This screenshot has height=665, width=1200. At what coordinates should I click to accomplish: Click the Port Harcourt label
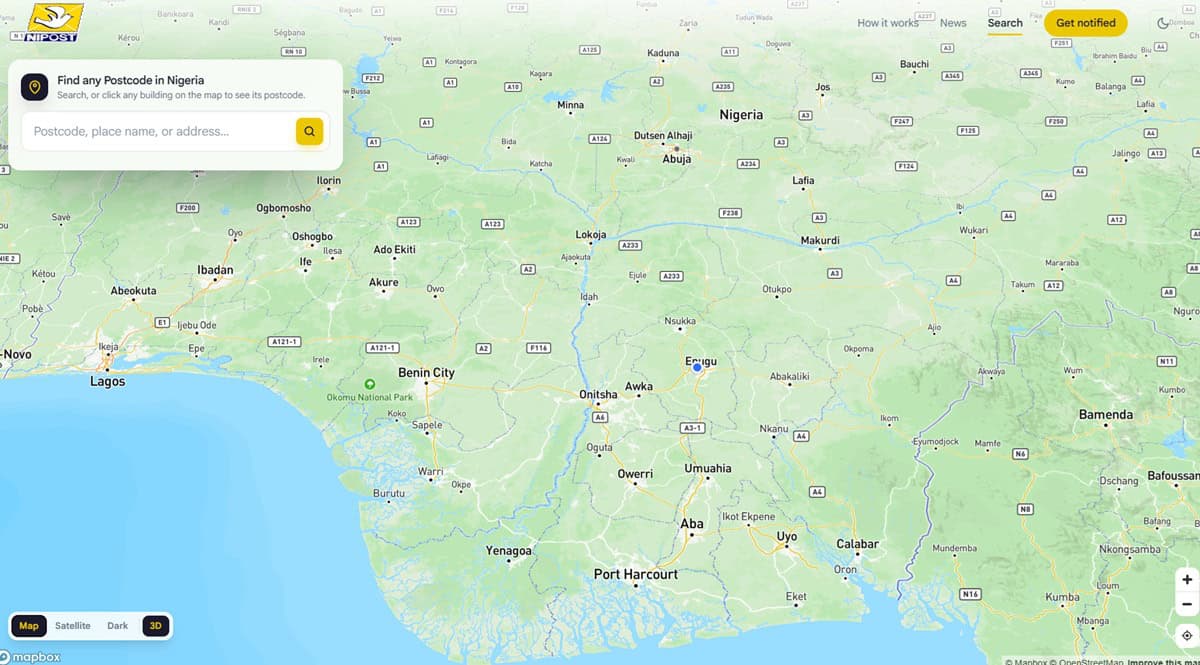click(x=636, y=574)
